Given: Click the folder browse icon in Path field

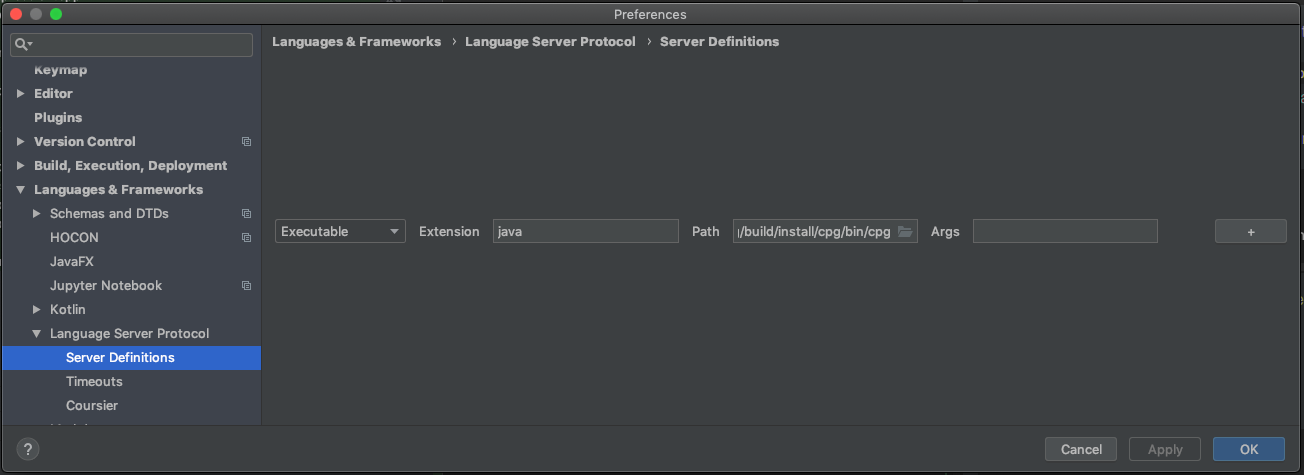Looking at the screenshot, I should [x=905, y=232].
